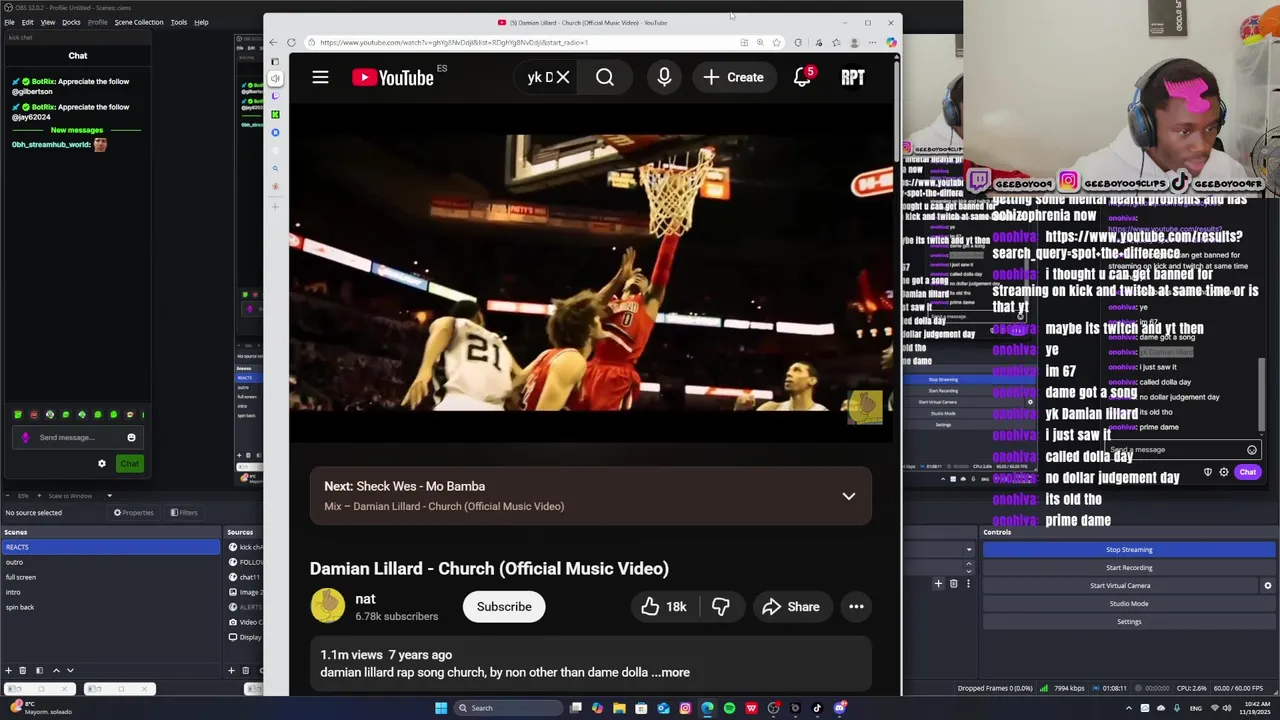The width and height of the screenshot is (1280, 720).
Task: Expand the Next up mix queue
Action: (848, 496)
